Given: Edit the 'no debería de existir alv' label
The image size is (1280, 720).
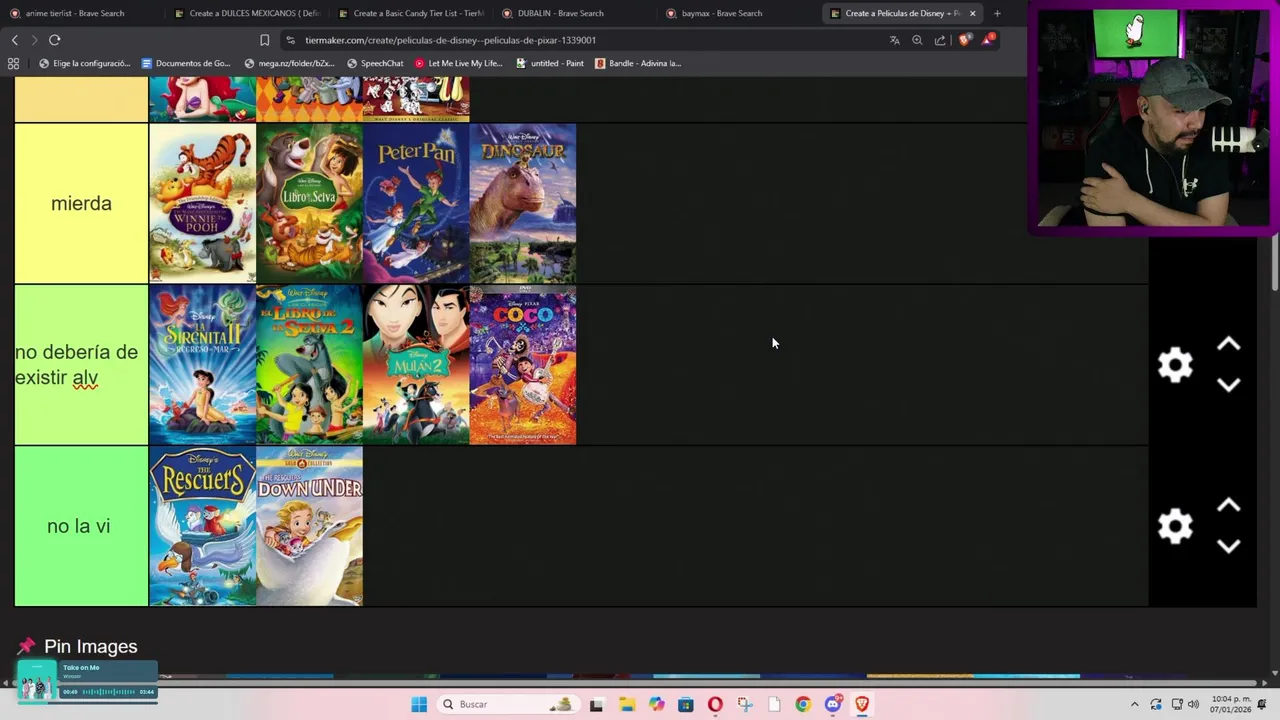Looking at the screenshot, I should (x=81, y=365).
